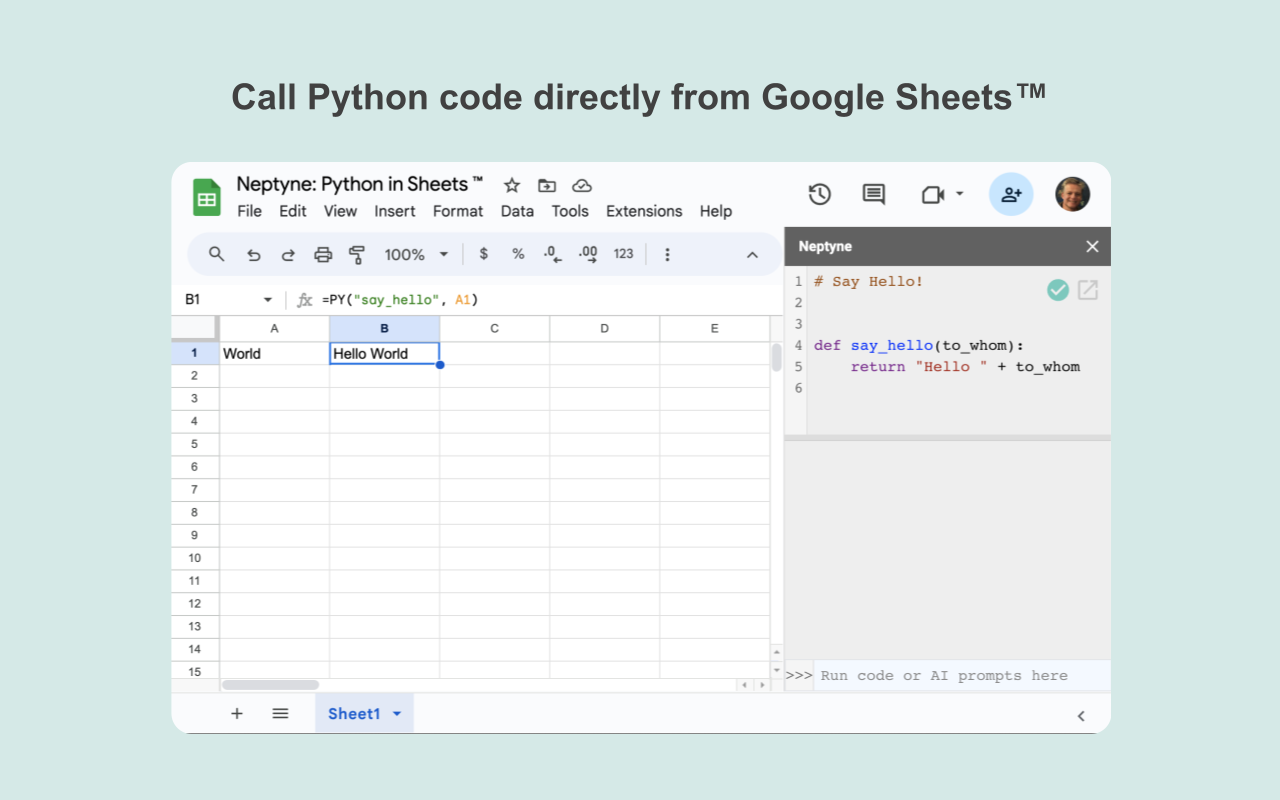Click the undo arrow

[x=254, y=255]
